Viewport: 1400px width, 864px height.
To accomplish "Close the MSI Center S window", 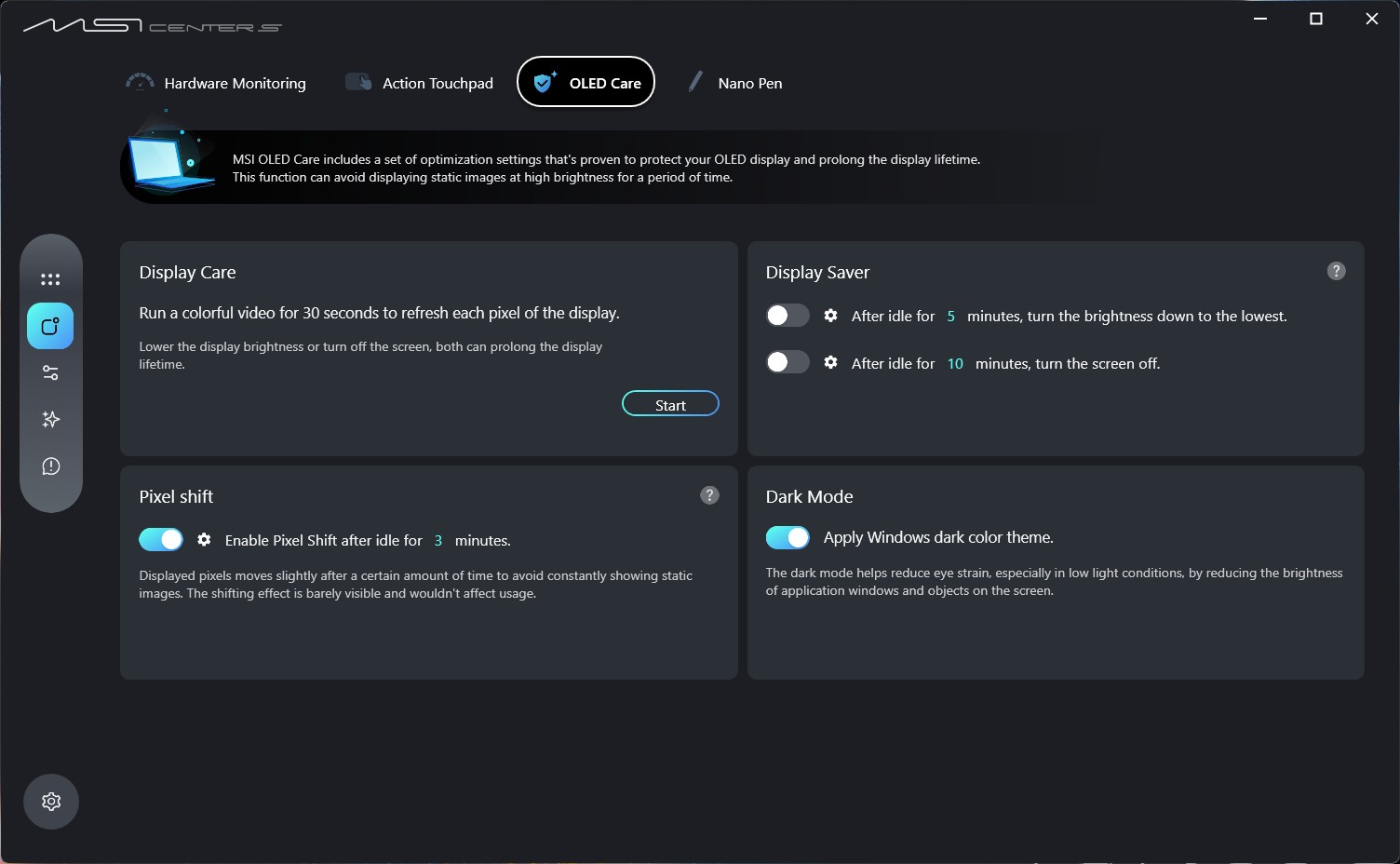I will coord(1371,19).
